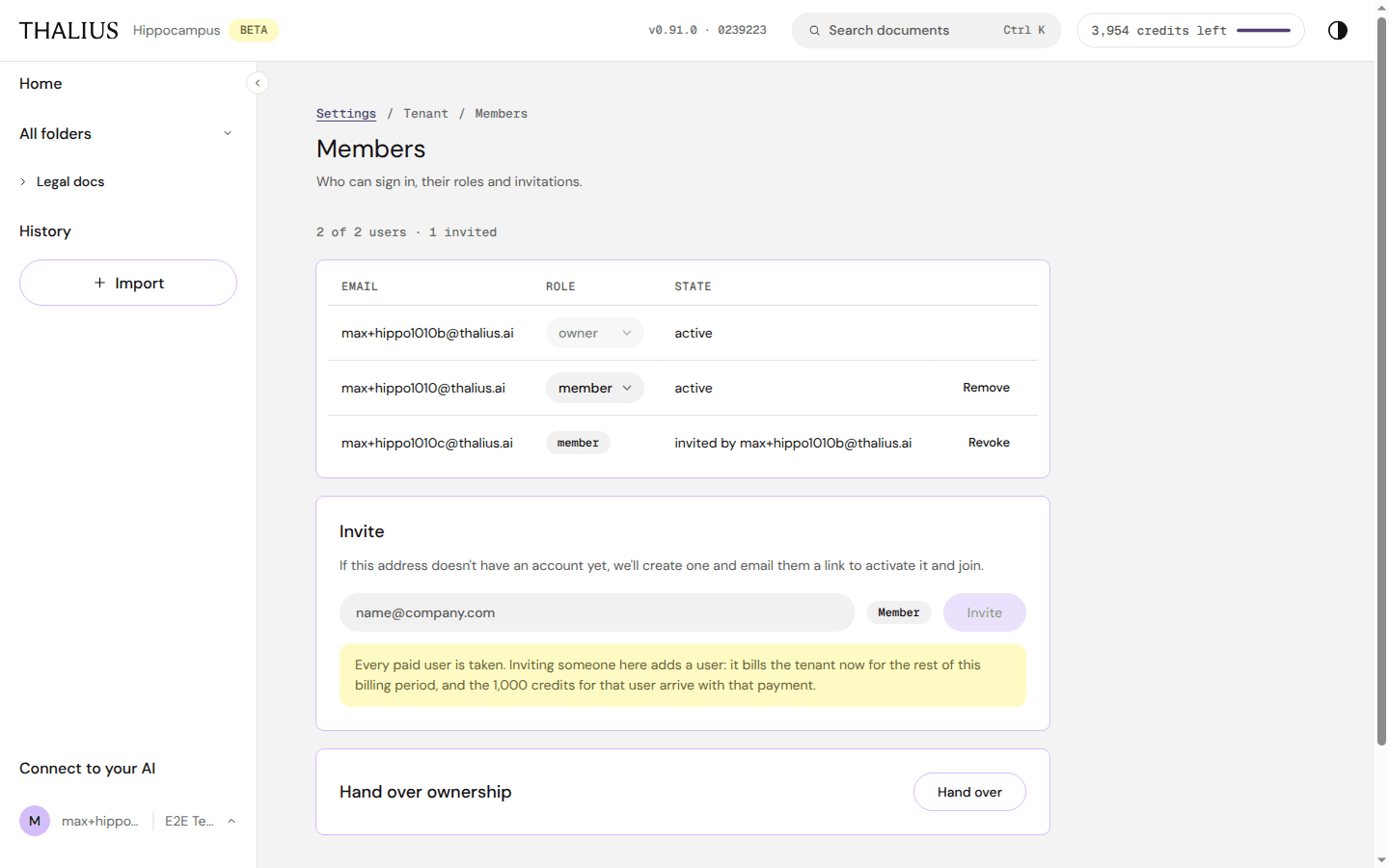1389x868 pixels.
Task: Click email max+hippo1010b@thalius.ai in the table
Action: click(x=427, y=333)
